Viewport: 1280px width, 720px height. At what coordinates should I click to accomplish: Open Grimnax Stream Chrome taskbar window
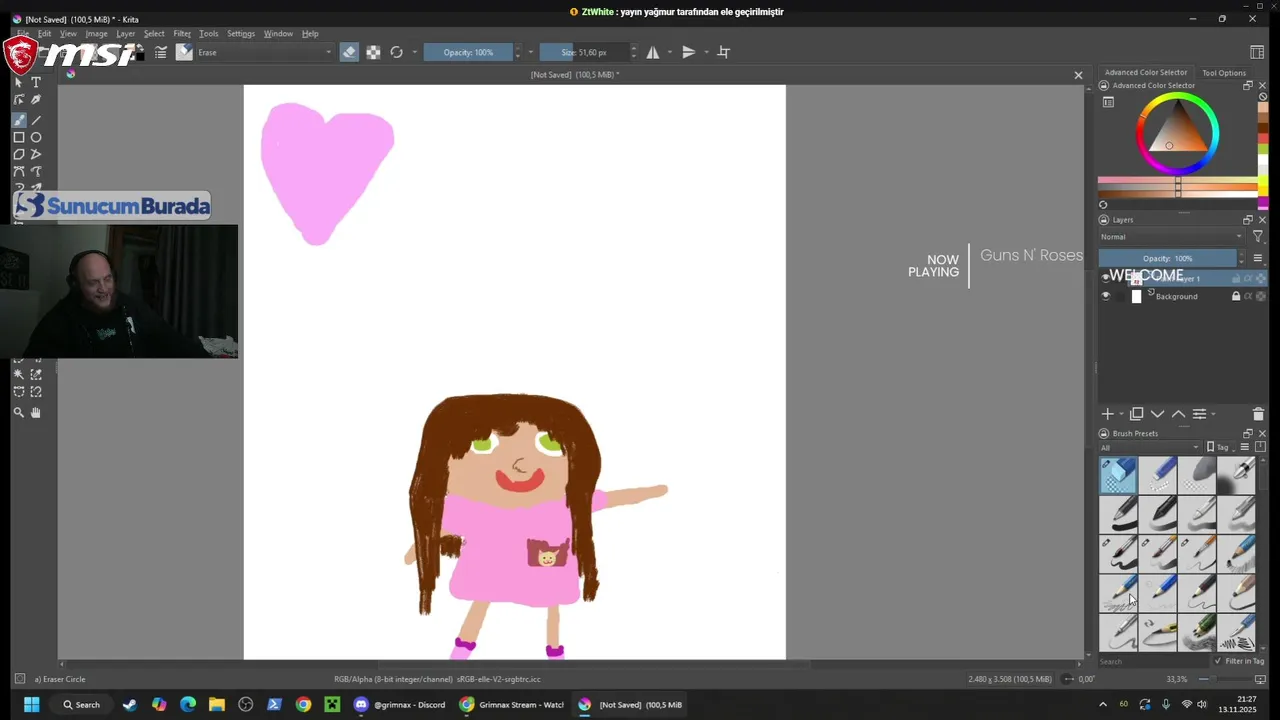[512, 705]
